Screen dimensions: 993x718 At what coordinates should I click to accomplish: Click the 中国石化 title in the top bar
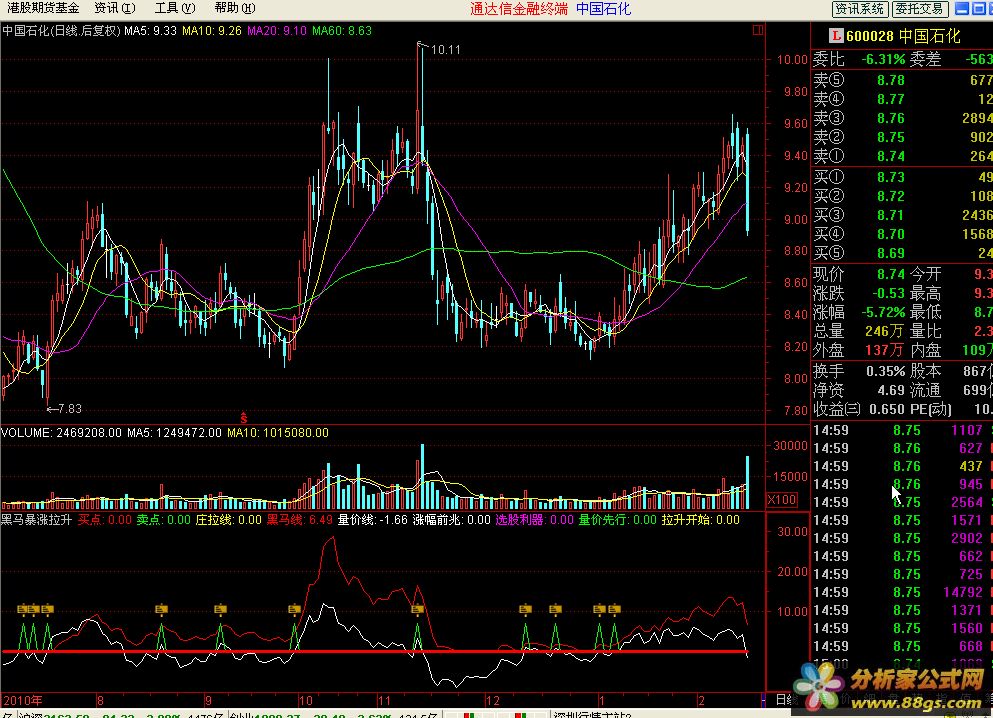[x=604, y=9]
